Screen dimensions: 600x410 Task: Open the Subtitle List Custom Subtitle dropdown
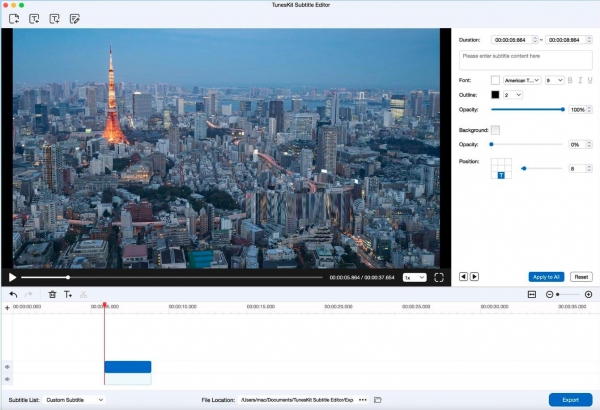[75, 400]
